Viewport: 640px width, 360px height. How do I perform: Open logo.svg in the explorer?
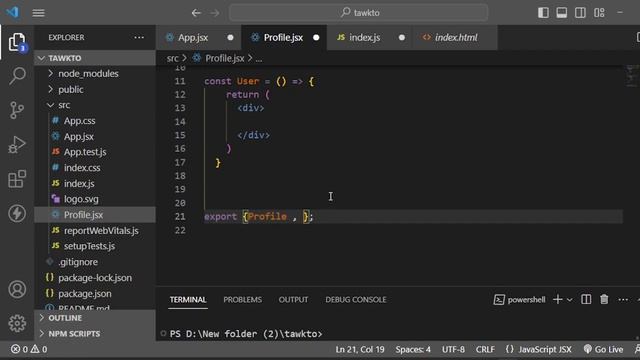pos(95,199)
